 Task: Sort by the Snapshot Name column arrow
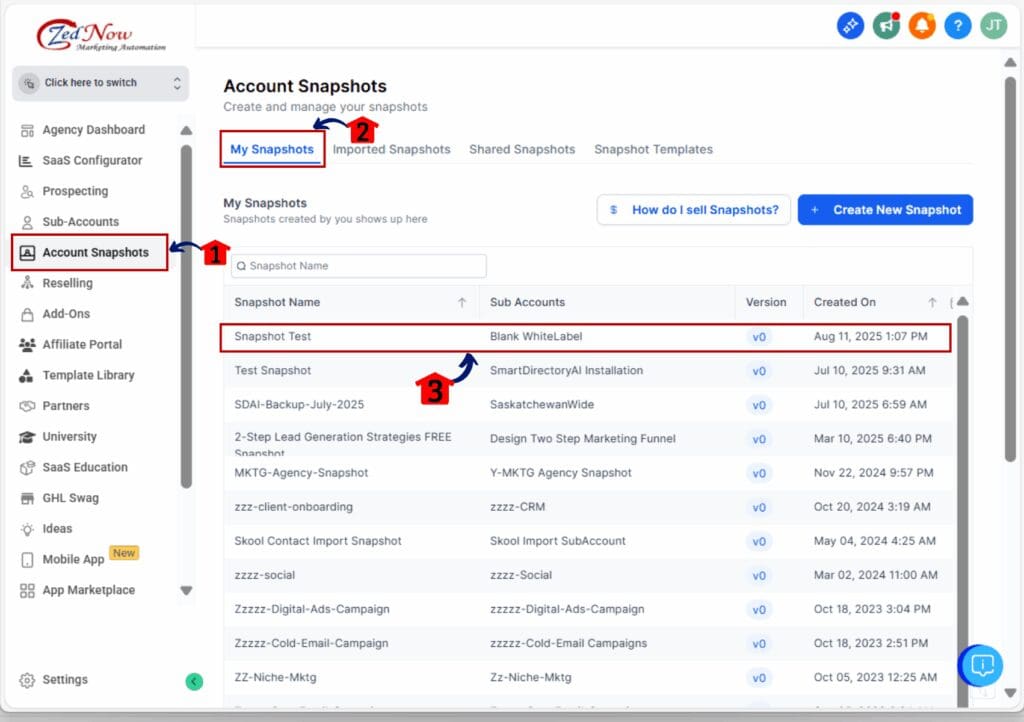pos(460,302)
